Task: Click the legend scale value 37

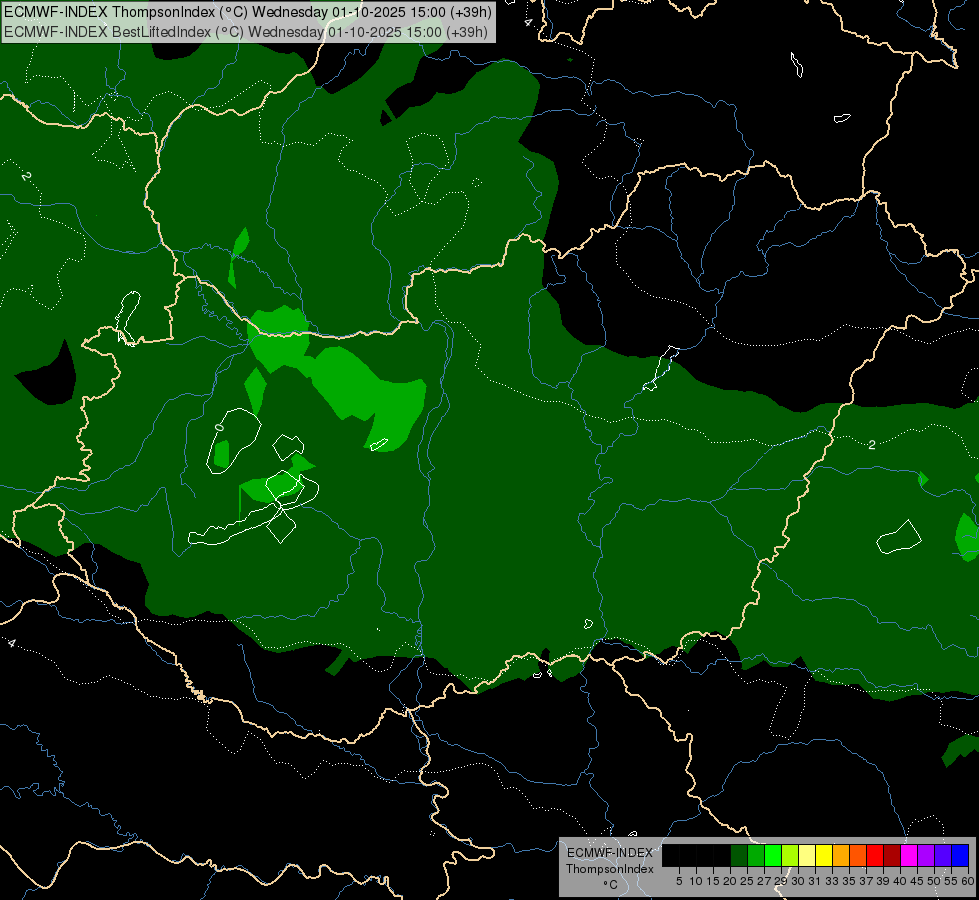Action: 866,881
